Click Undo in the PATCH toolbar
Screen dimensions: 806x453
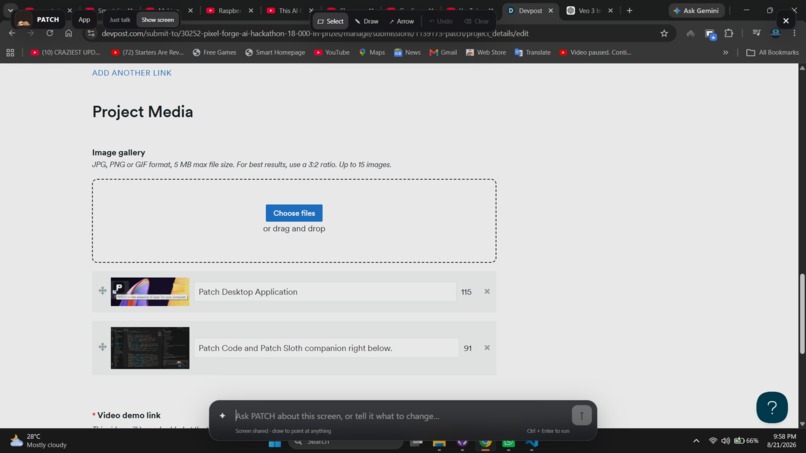click(441, 21)
